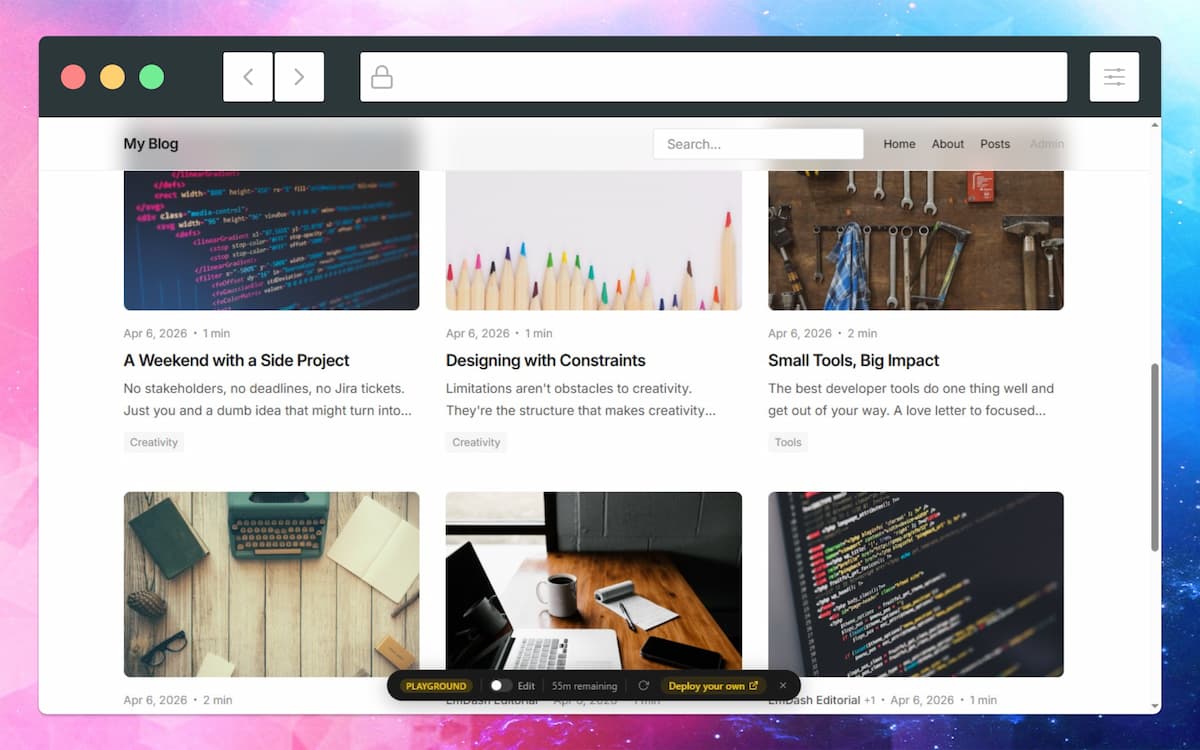This screenshot has height=750, width=1200.
Task: Click inside the Search field
Action: coord(757,143)
